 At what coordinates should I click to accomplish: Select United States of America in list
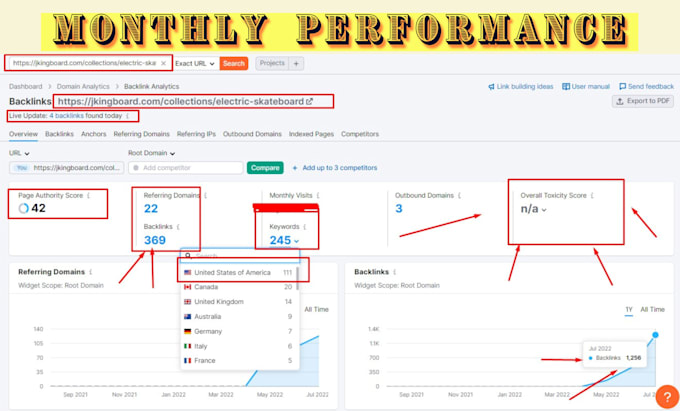238,272
